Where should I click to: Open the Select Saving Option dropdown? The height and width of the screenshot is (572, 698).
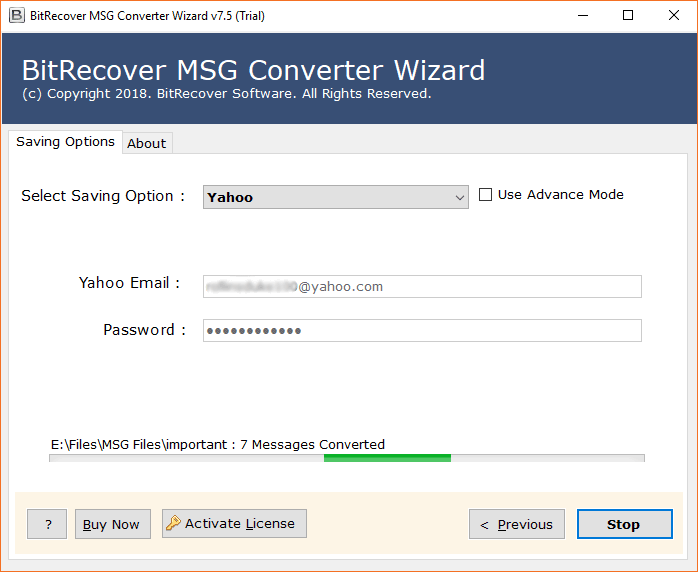(336, 197)
